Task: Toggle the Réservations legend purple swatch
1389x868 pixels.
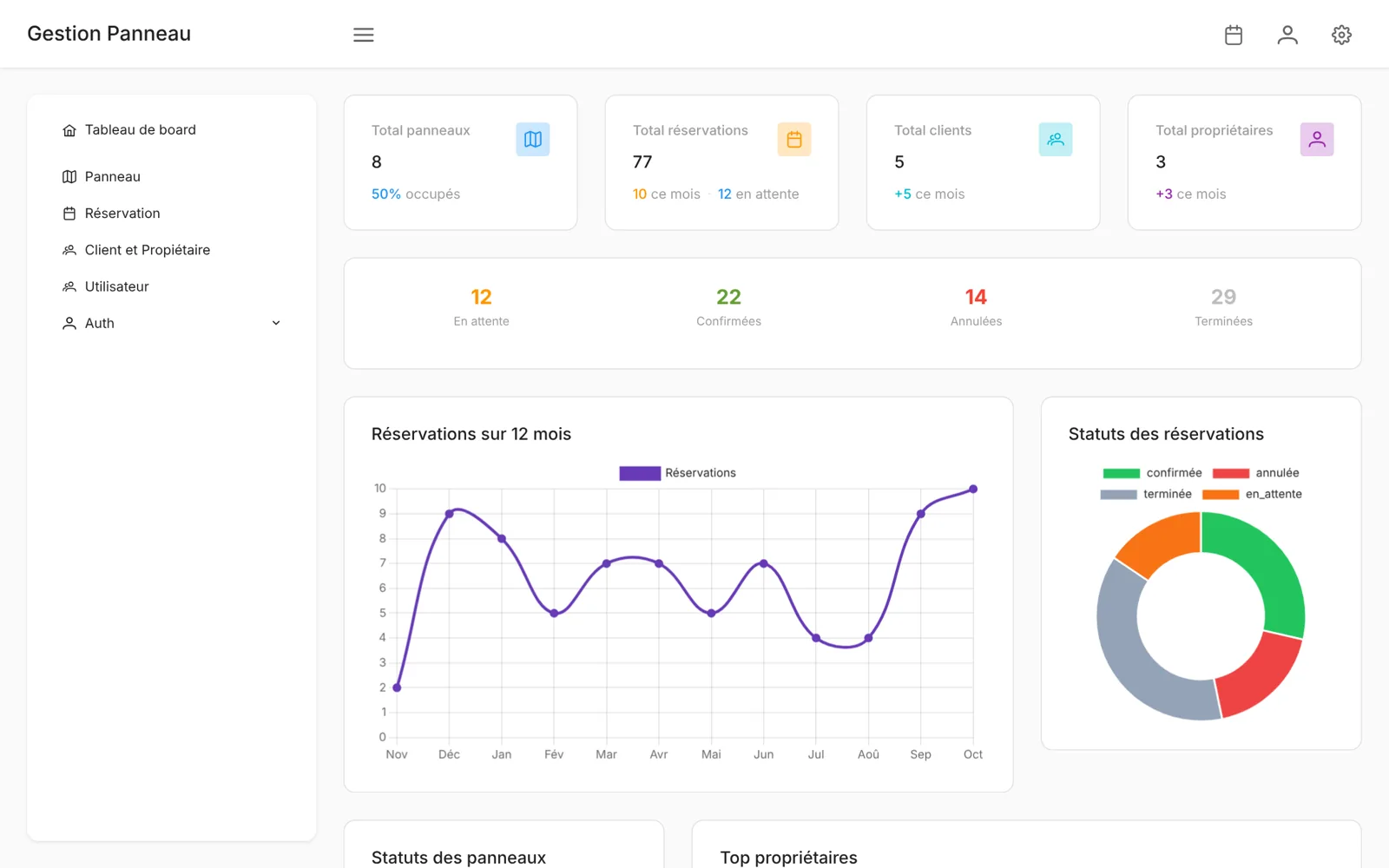Action: point(640,473)
